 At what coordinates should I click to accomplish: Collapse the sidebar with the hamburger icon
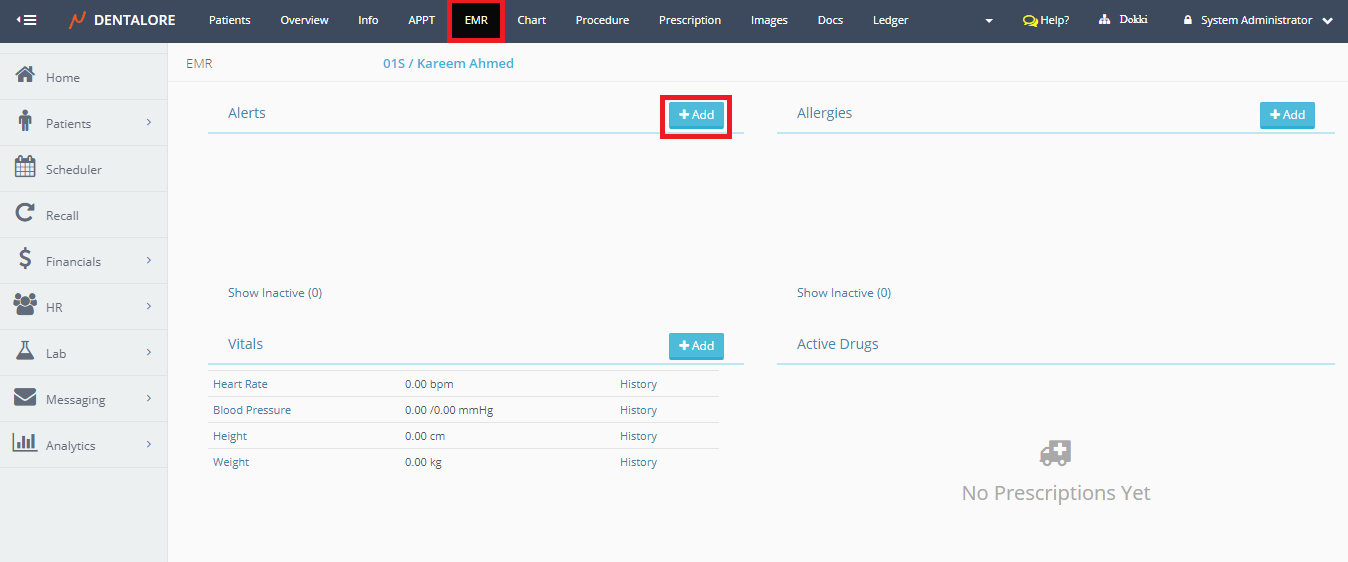(x=26, y=20)
